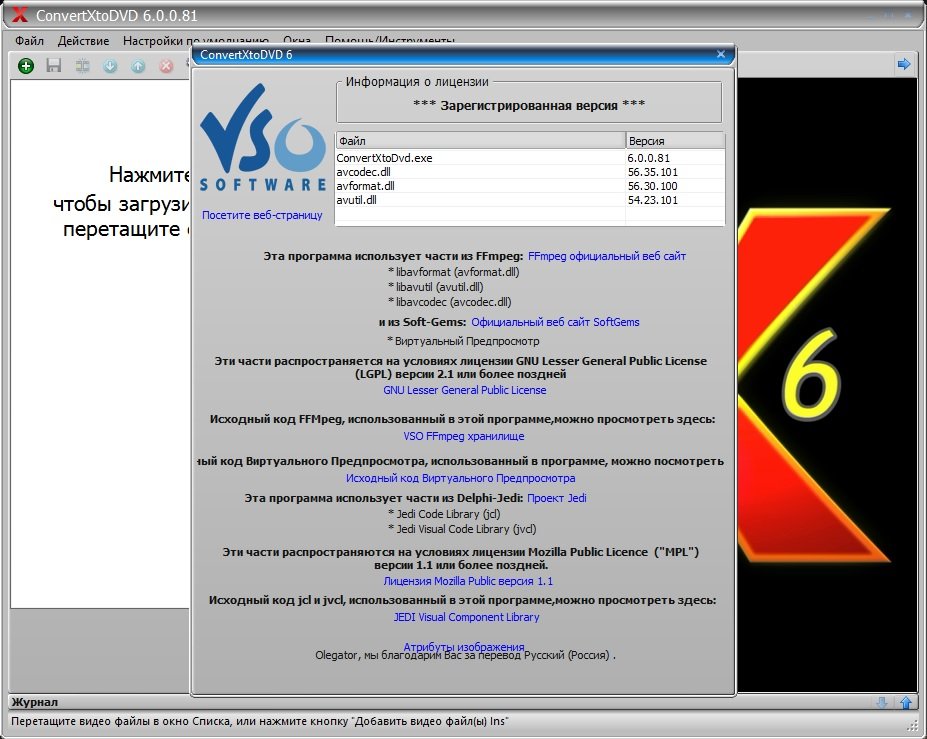Open Исходный код Виртуального Предпросмотра link
Image resolution: width=927 pixels, height=739 pixels.
461,478
